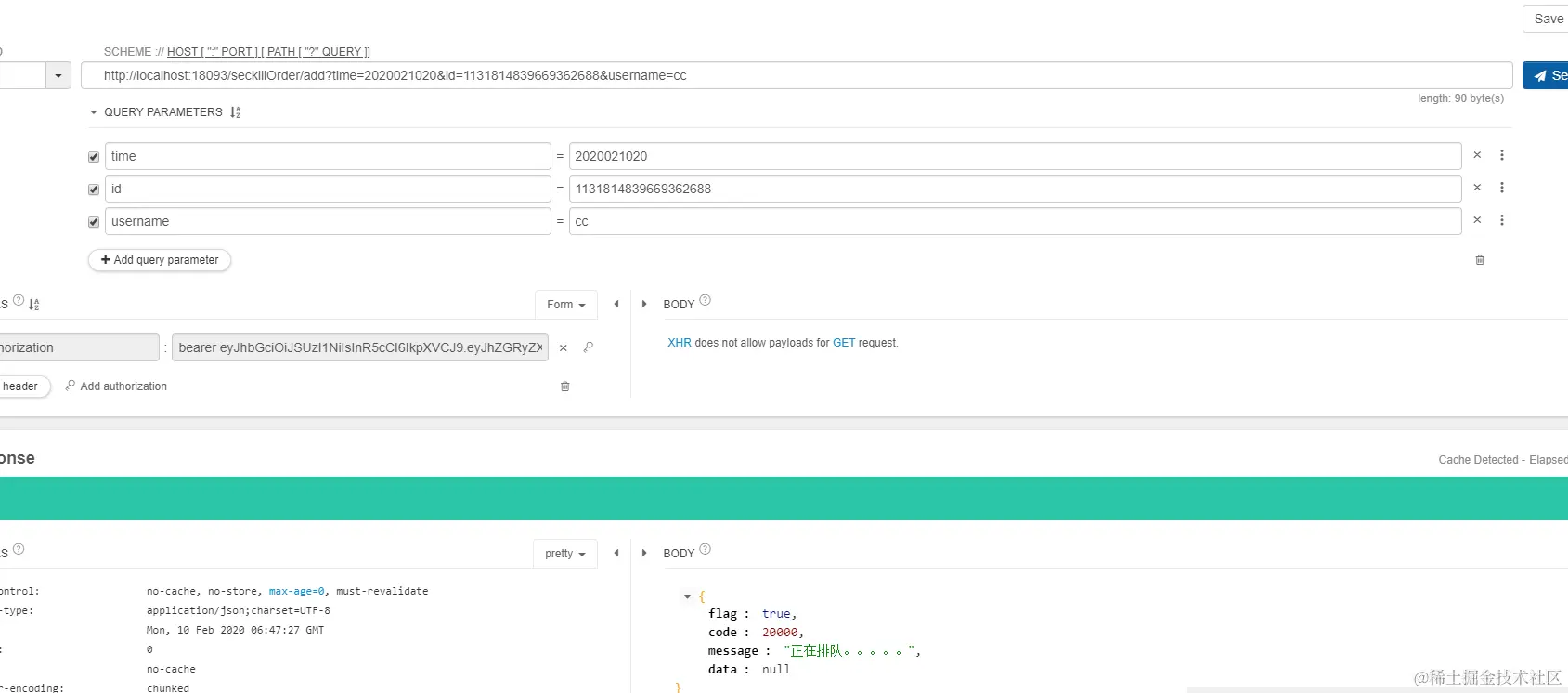Select the data value null
Image resolution: width=1568 pixels, height=693 pixels.
(x=776, y=670)
